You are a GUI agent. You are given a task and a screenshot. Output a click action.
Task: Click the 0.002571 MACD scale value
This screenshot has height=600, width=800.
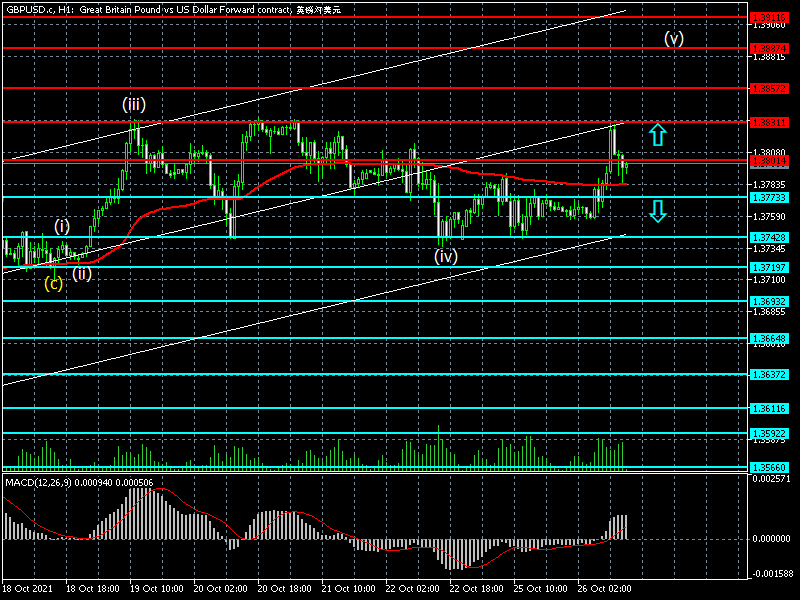[x=771, y=479]
